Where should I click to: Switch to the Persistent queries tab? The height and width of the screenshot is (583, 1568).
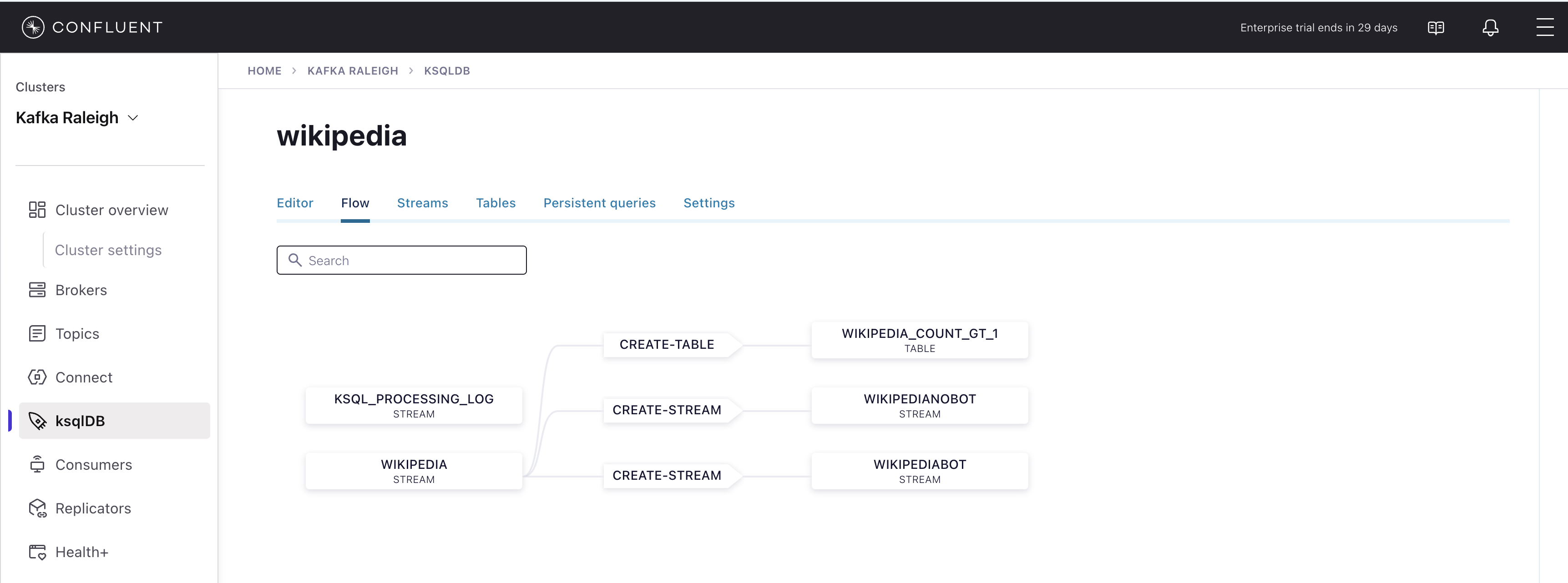599,203
